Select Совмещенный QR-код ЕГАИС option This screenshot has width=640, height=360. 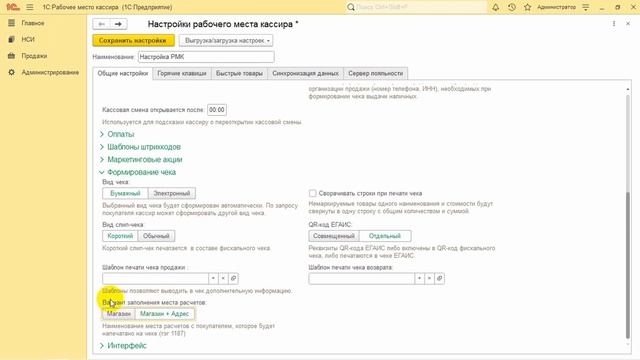(x=334, y=236)
